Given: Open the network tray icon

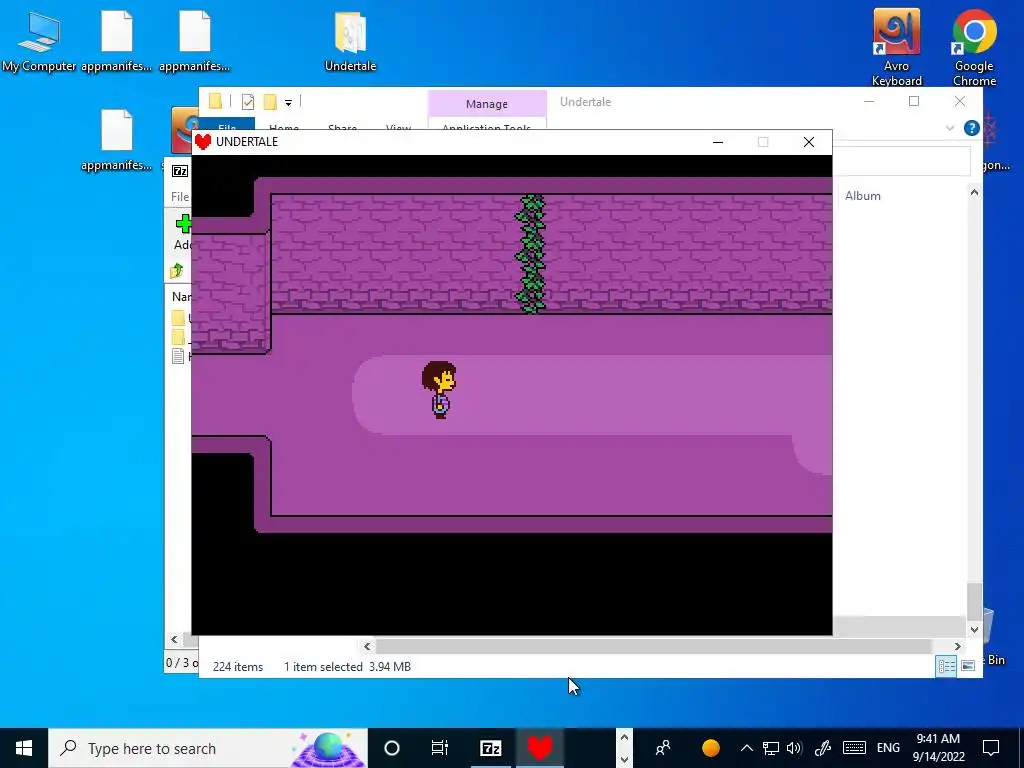Looking at the screenshot, I should 771,748.
